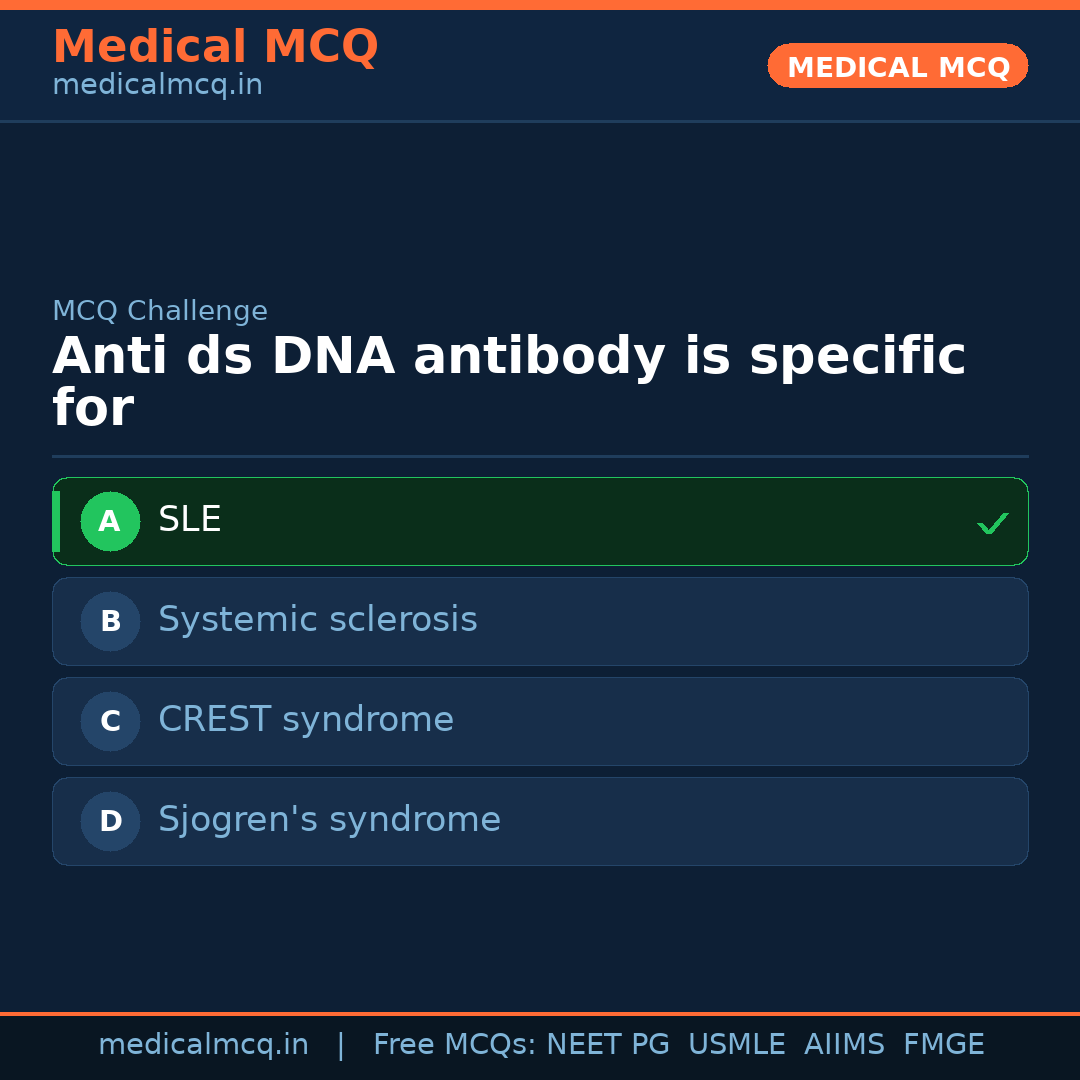Screen dimensions: 1080x1080
Task: Click the green checkmark icon
Action: tap(992, 523)
